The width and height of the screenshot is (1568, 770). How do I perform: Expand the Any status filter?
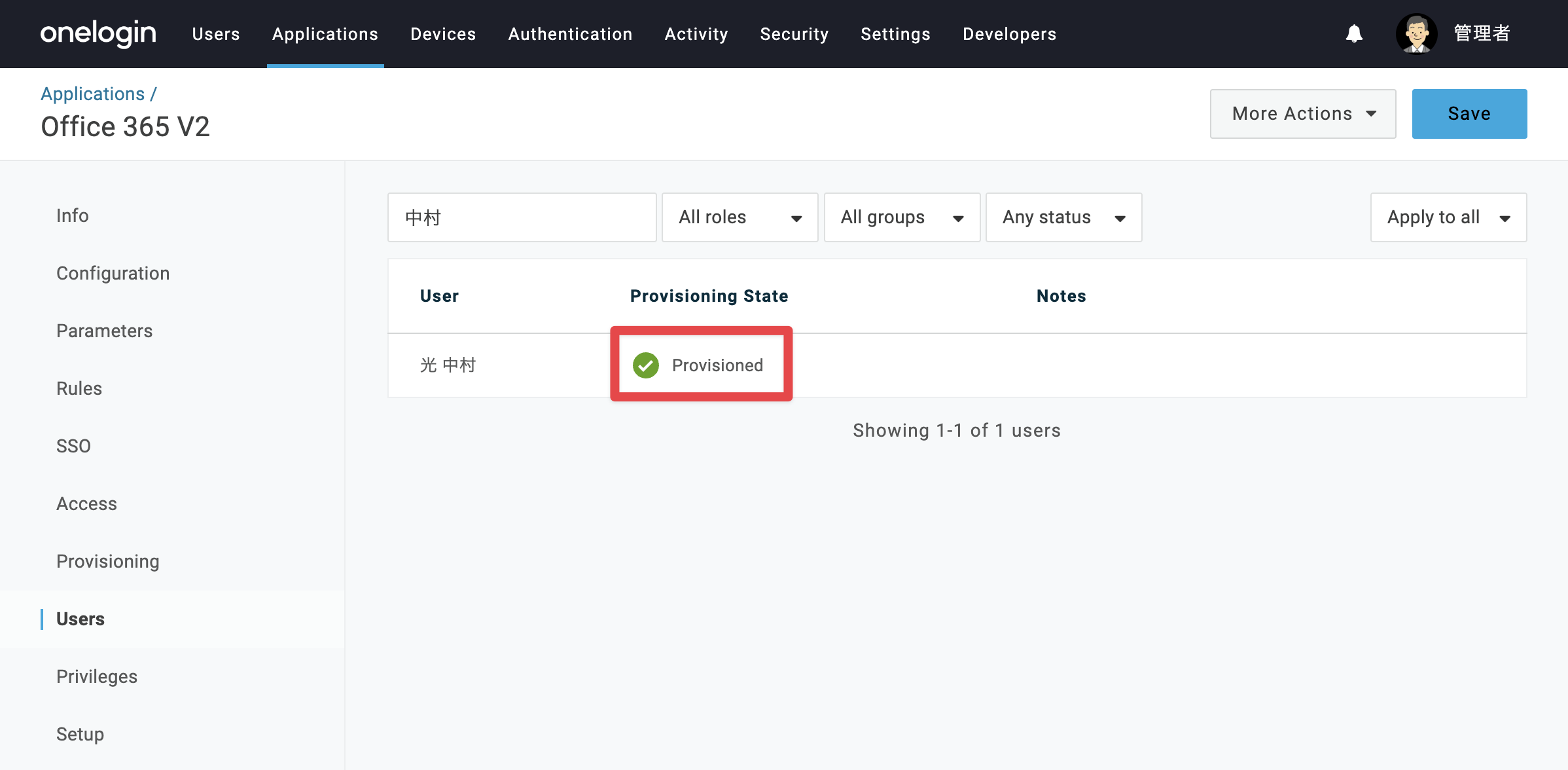(1064, 217)
